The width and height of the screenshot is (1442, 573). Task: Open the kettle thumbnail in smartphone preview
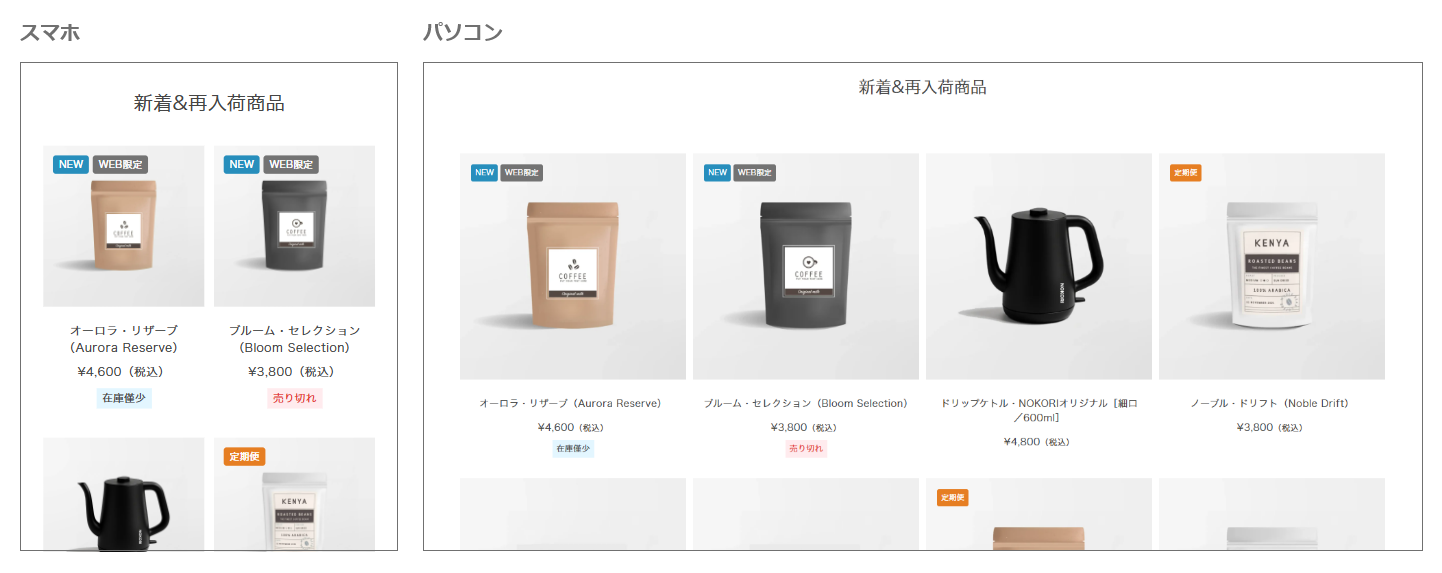click(x=124, y=493)
